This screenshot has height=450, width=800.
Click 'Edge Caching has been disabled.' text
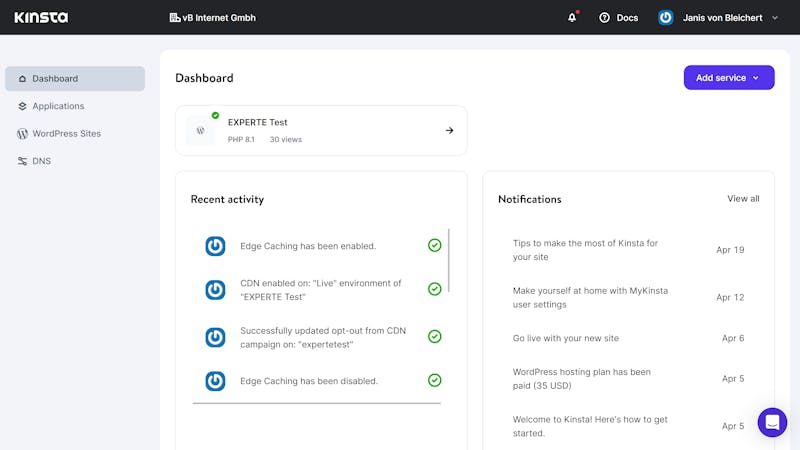(x=309, y=381)
